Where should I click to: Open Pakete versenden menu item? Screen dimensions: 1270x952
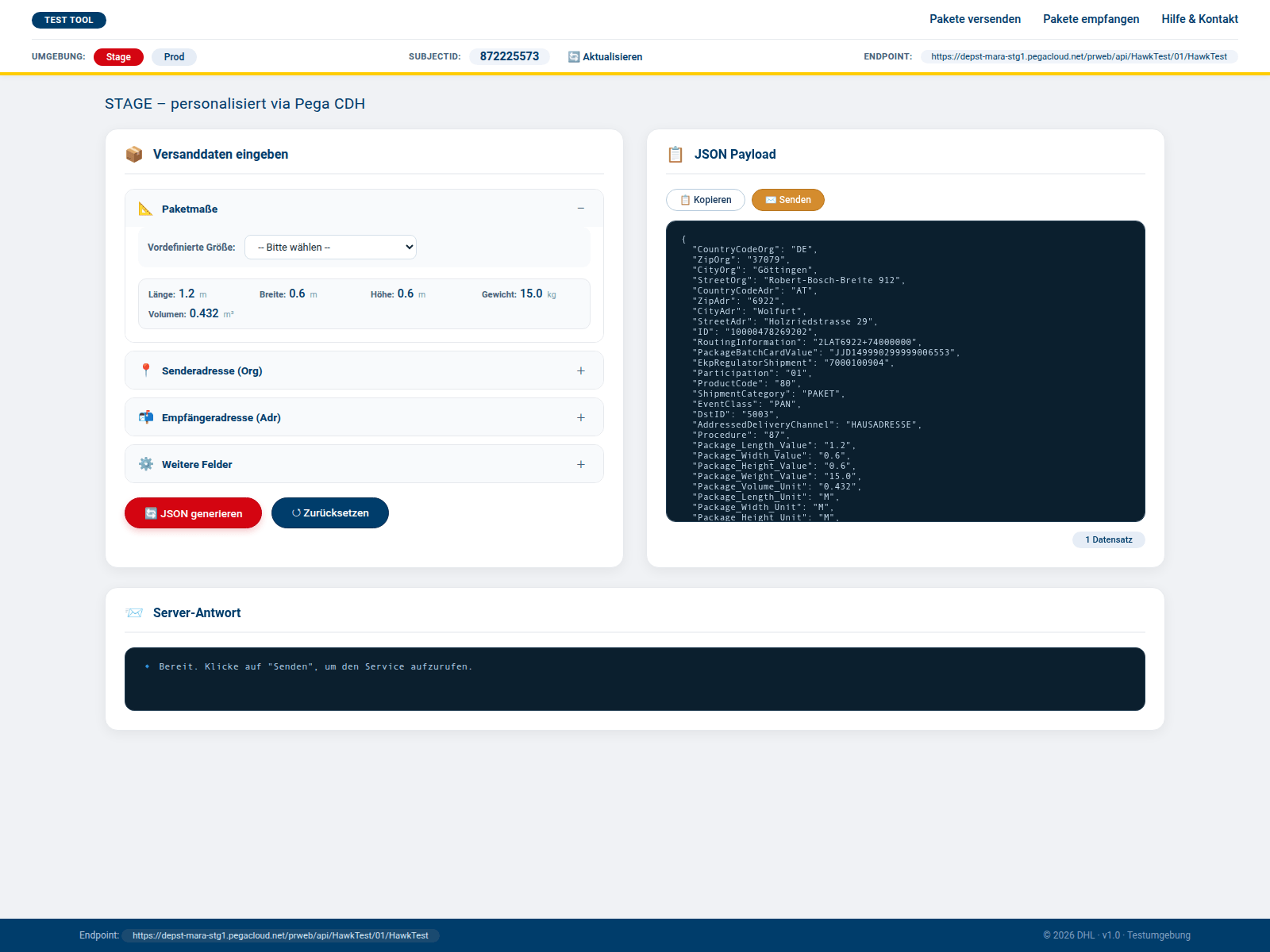[x=976, y=19]
